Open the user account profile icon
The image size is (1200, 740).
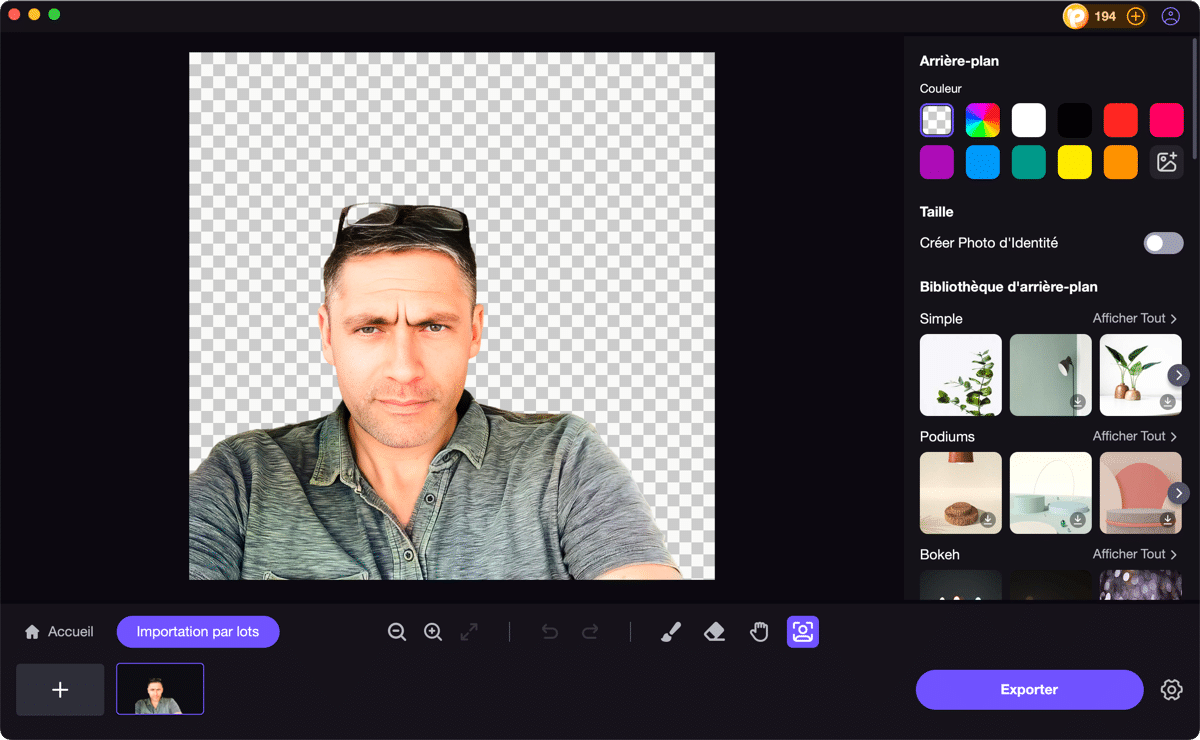[x=1170, y=16]
